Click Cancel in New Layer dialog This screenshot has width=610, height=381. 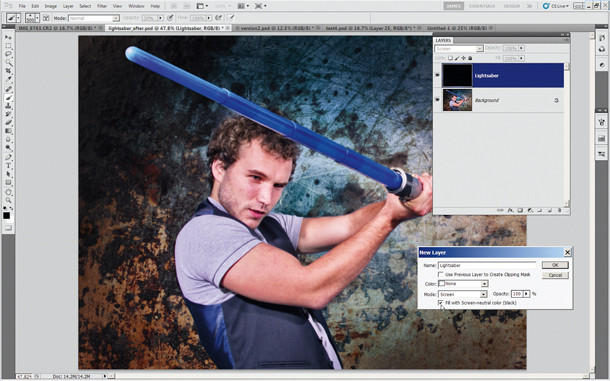(x=555, y=275)
